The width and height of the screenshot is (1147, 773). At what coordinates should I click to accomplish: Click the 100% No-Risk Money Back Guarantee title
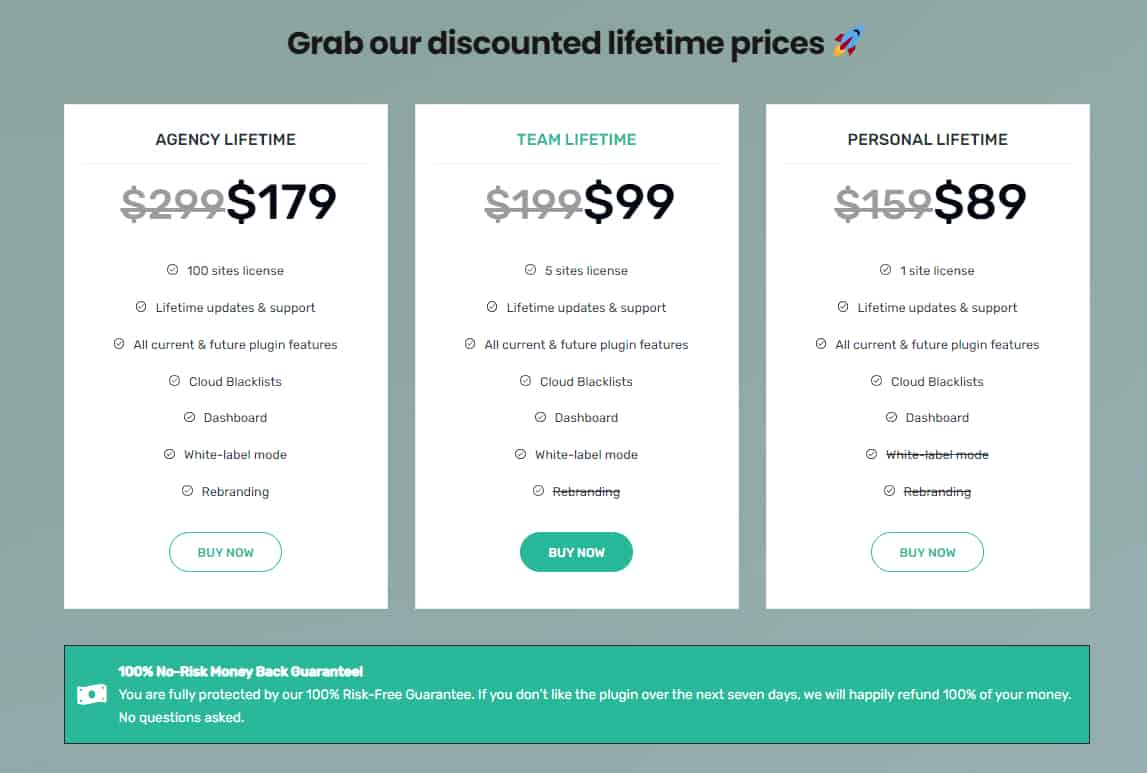pos(241,671)
